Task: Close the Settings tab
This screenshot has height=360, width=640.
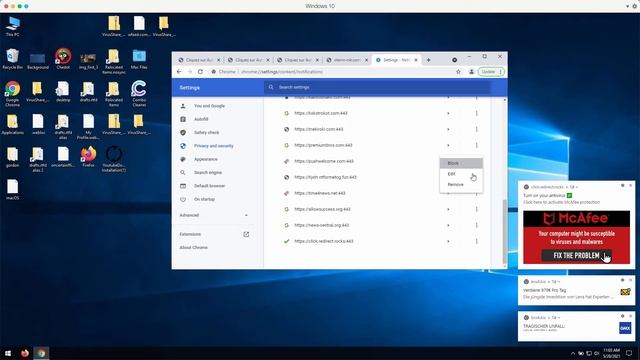Action: coord(416,60)
